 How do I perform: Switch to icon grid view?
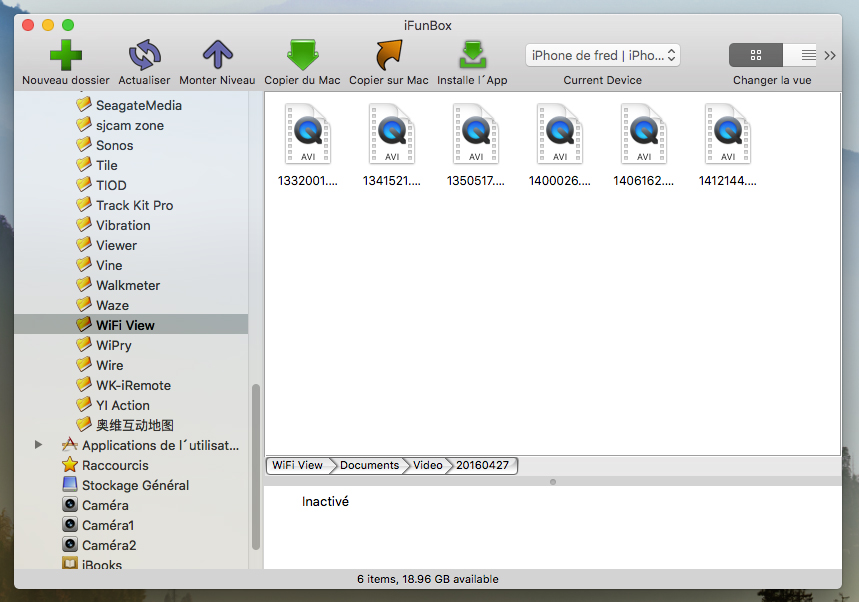pyautogui.click(x=756, y=55)
